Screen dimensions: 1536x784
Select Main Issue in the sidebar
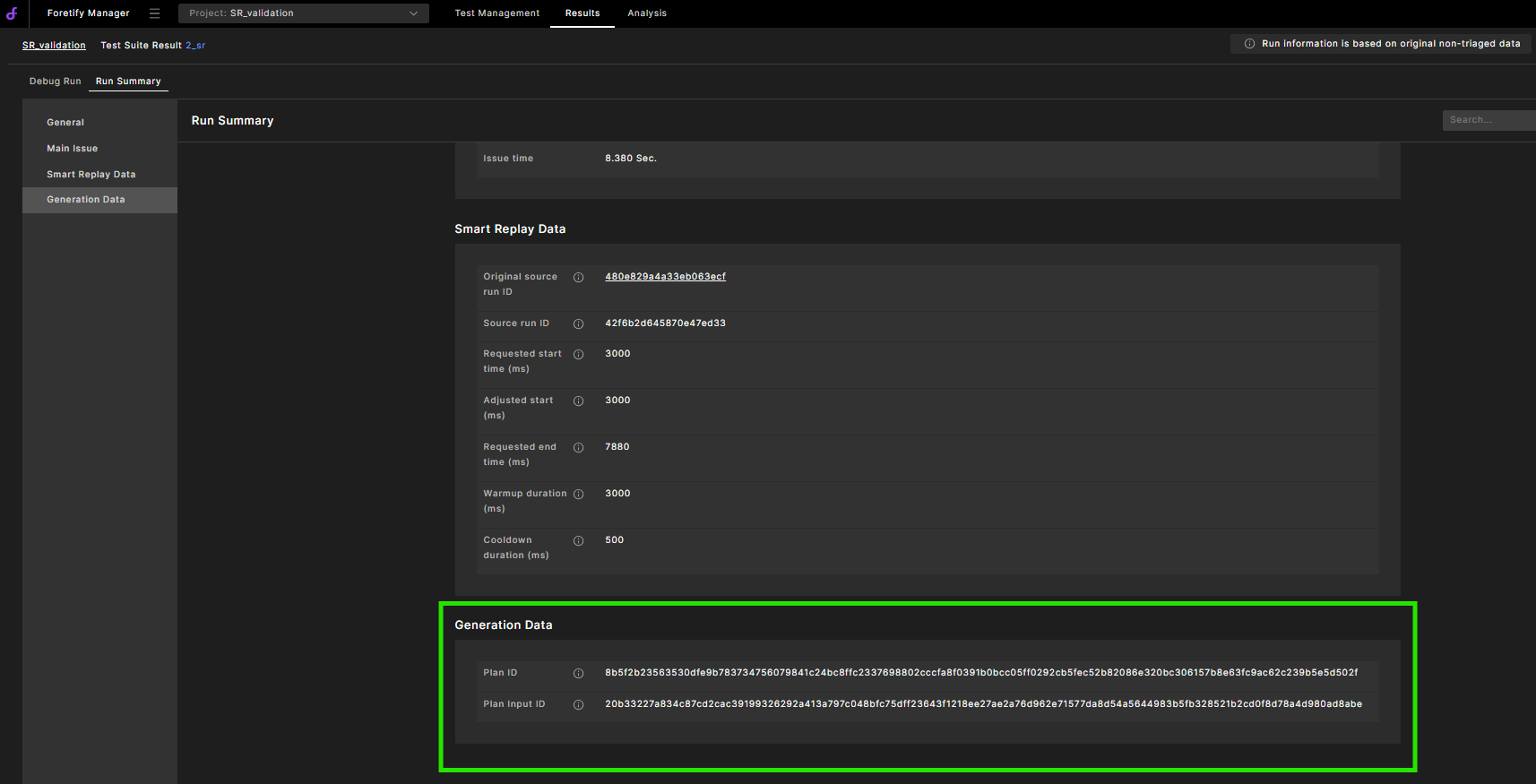point(72,149)
